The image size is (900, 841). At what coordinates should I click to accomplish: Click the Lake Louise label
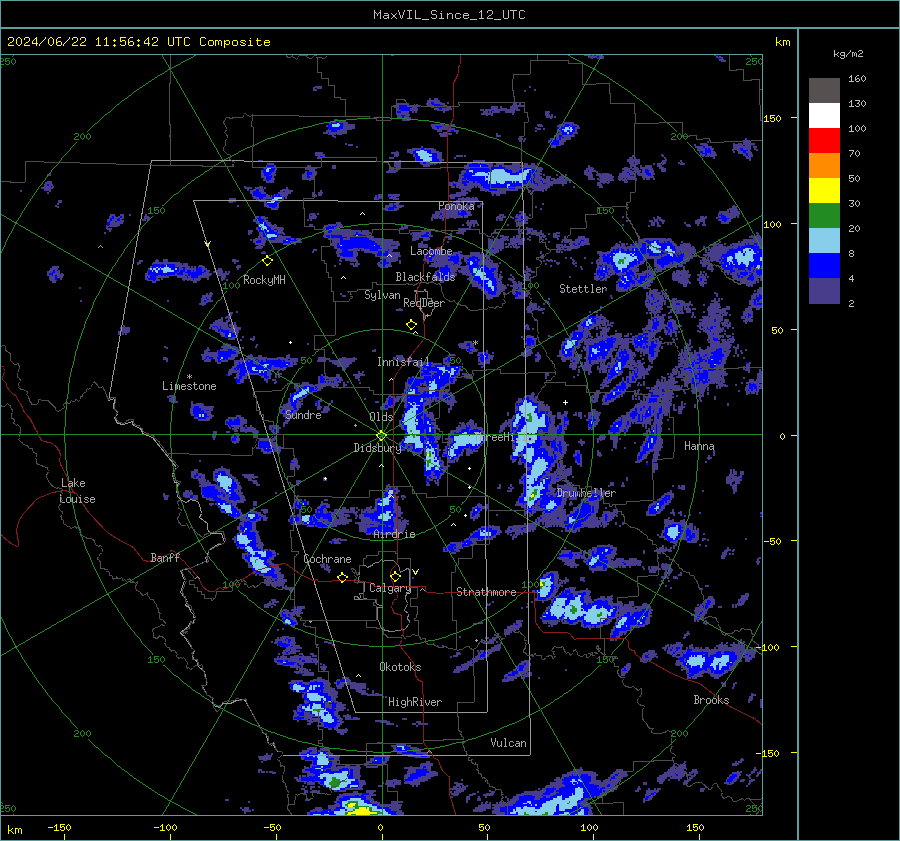pos(77,491)
